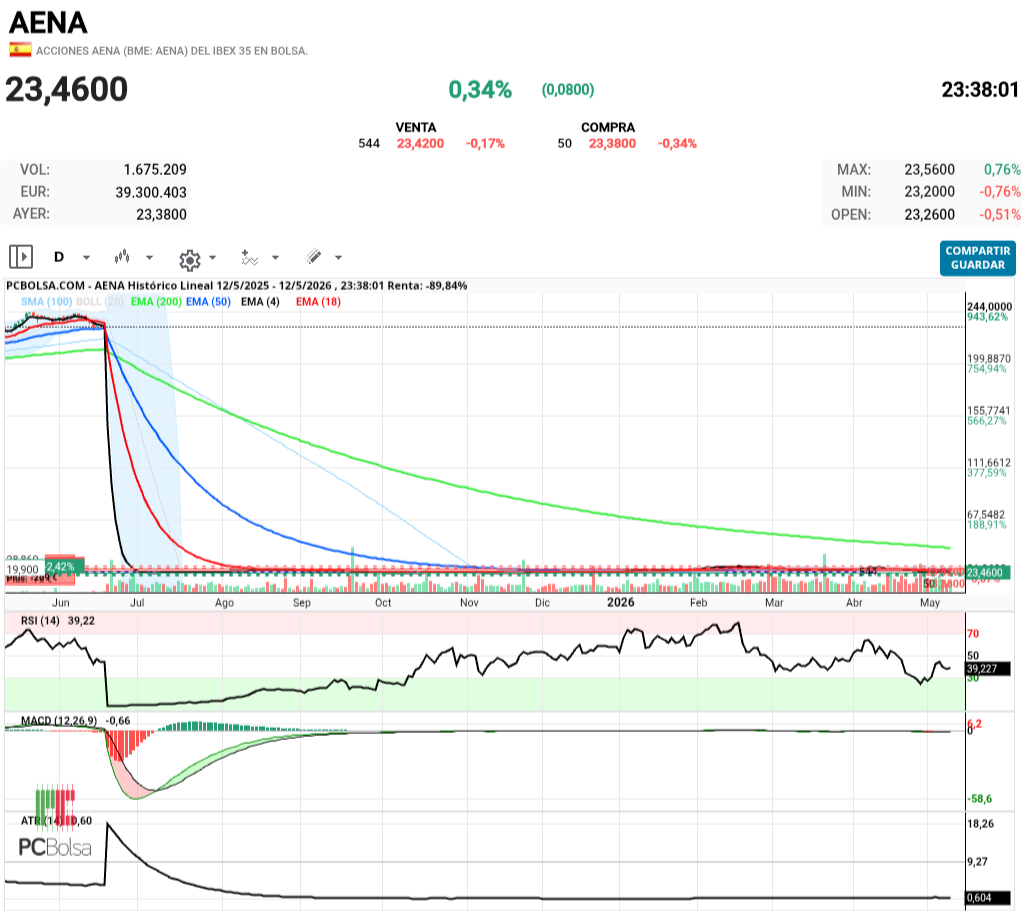Click the EUR value 39.300.403
This screenshot has width=1026, height=911.
(151, 192)
